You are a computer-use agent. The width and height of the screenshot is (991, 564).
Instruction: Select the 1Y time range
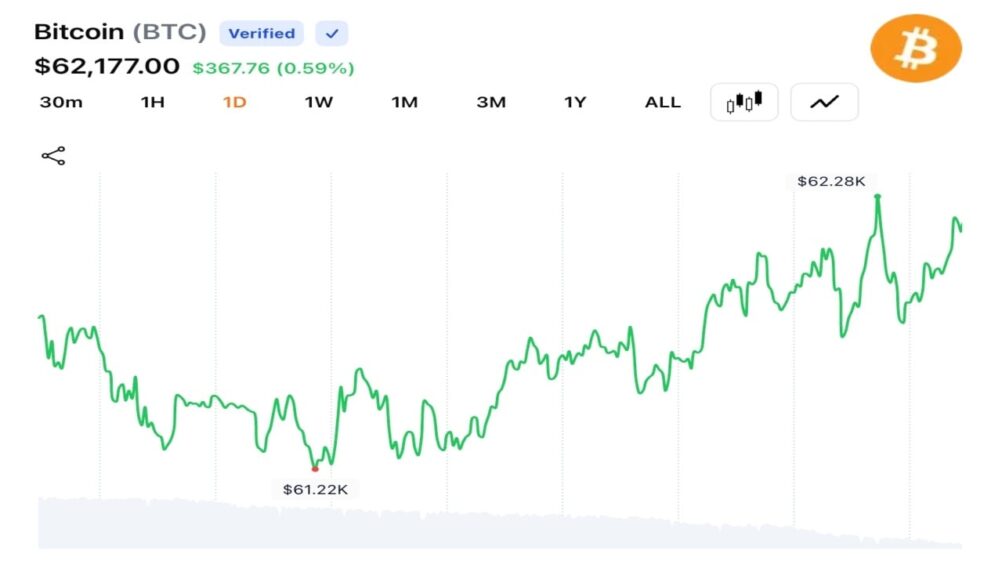575,102
